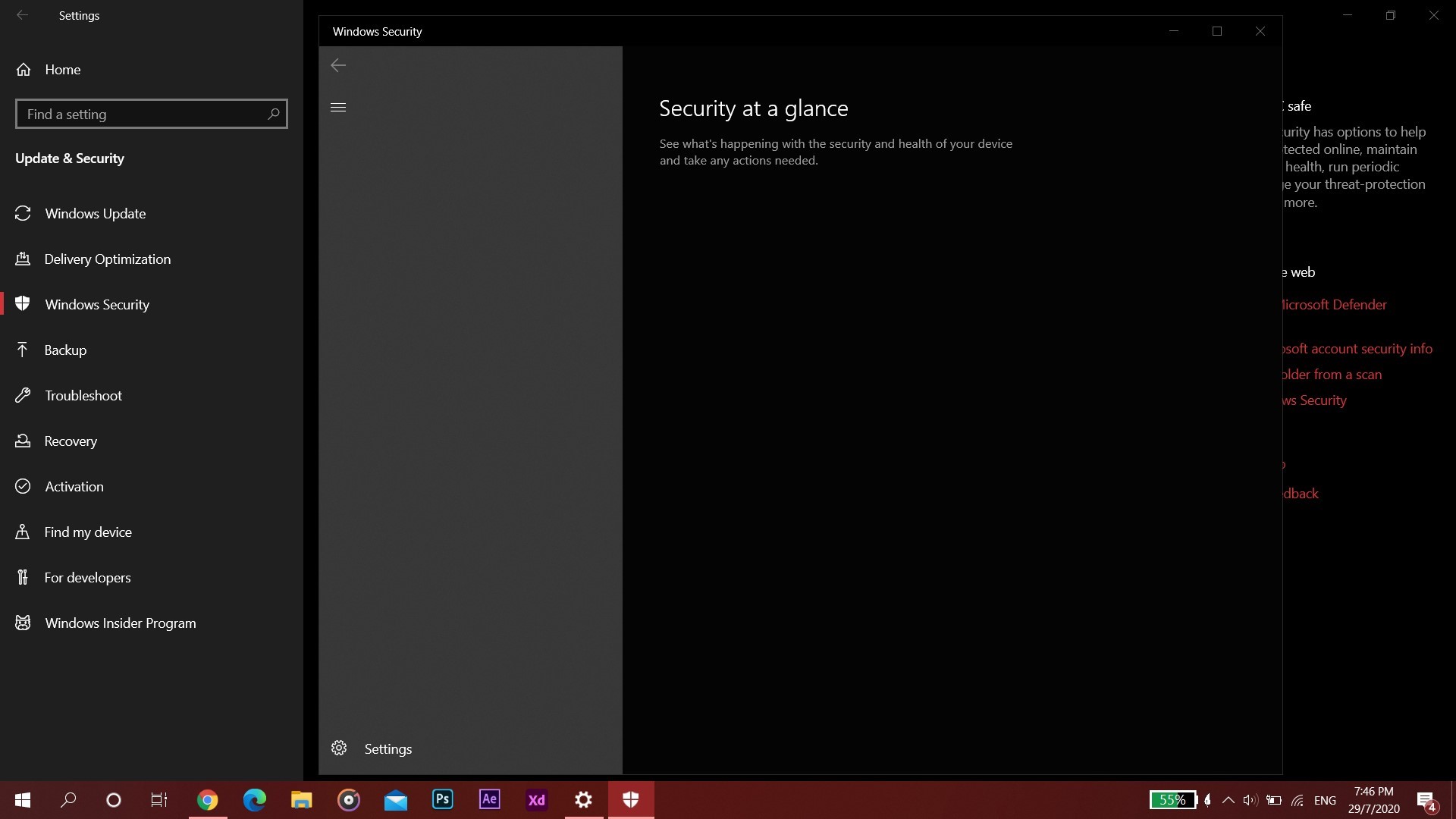Switch to Settings app in taskbar

(x=584, y=800)
